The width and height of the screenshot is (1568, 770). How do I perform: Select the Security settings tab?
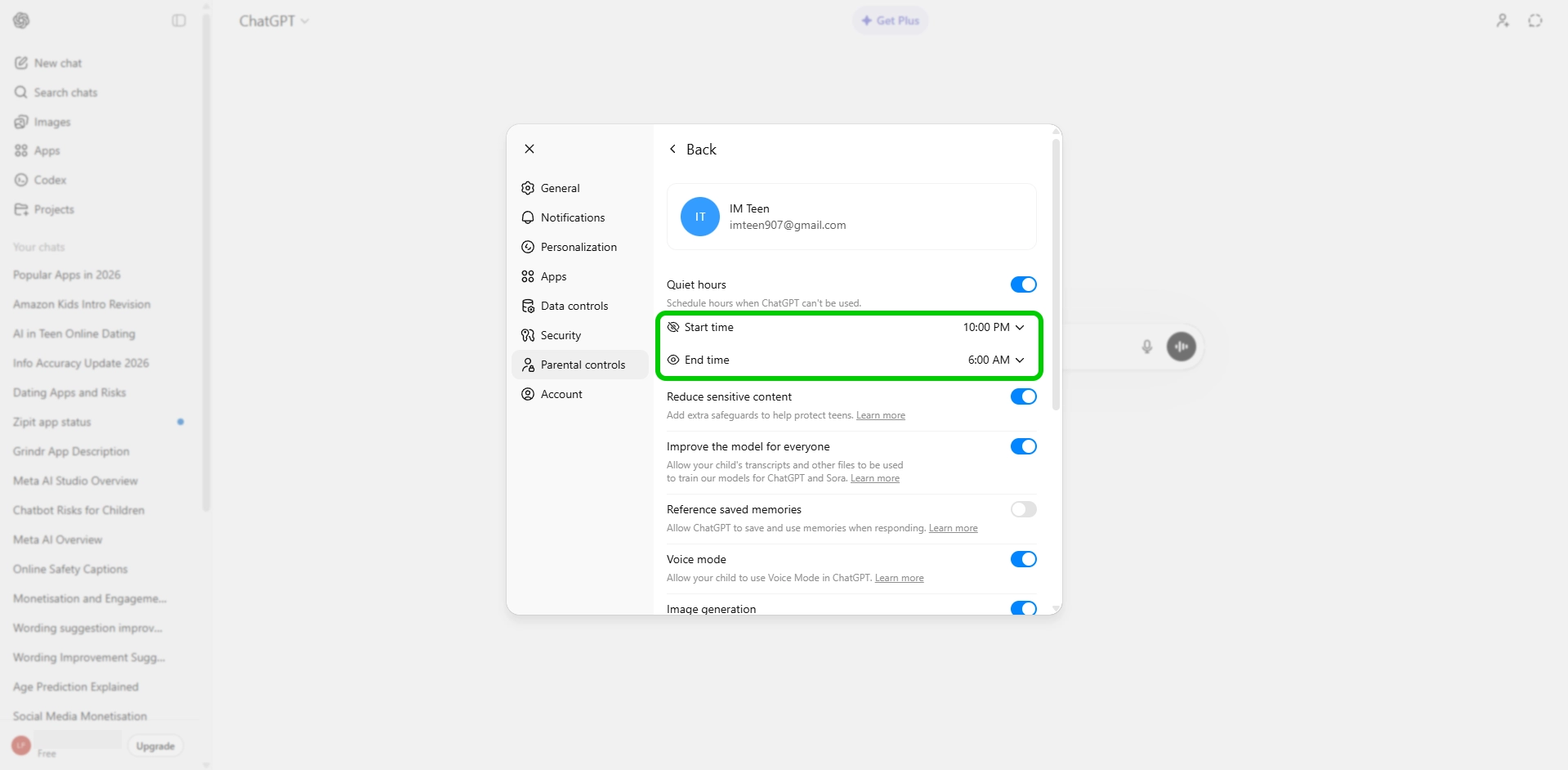[561, 335]
